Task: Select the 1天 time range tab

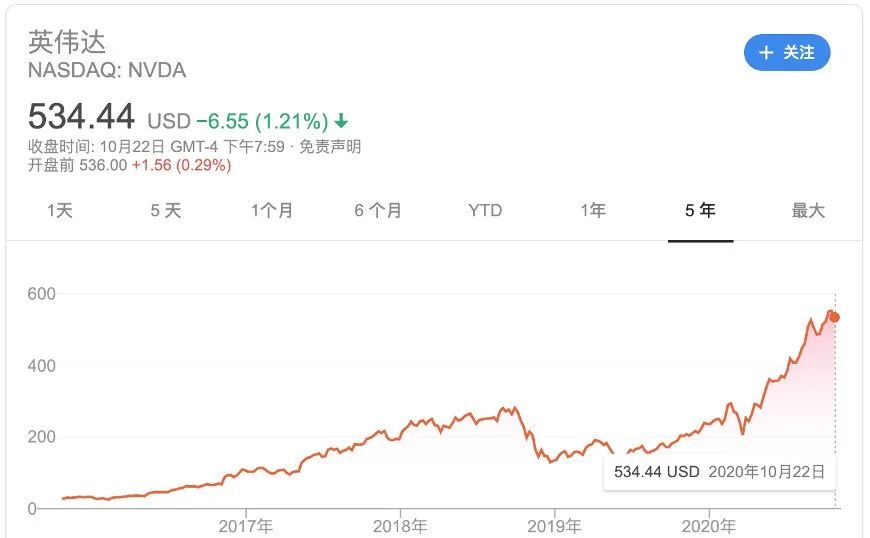Action: click(60, 211)
